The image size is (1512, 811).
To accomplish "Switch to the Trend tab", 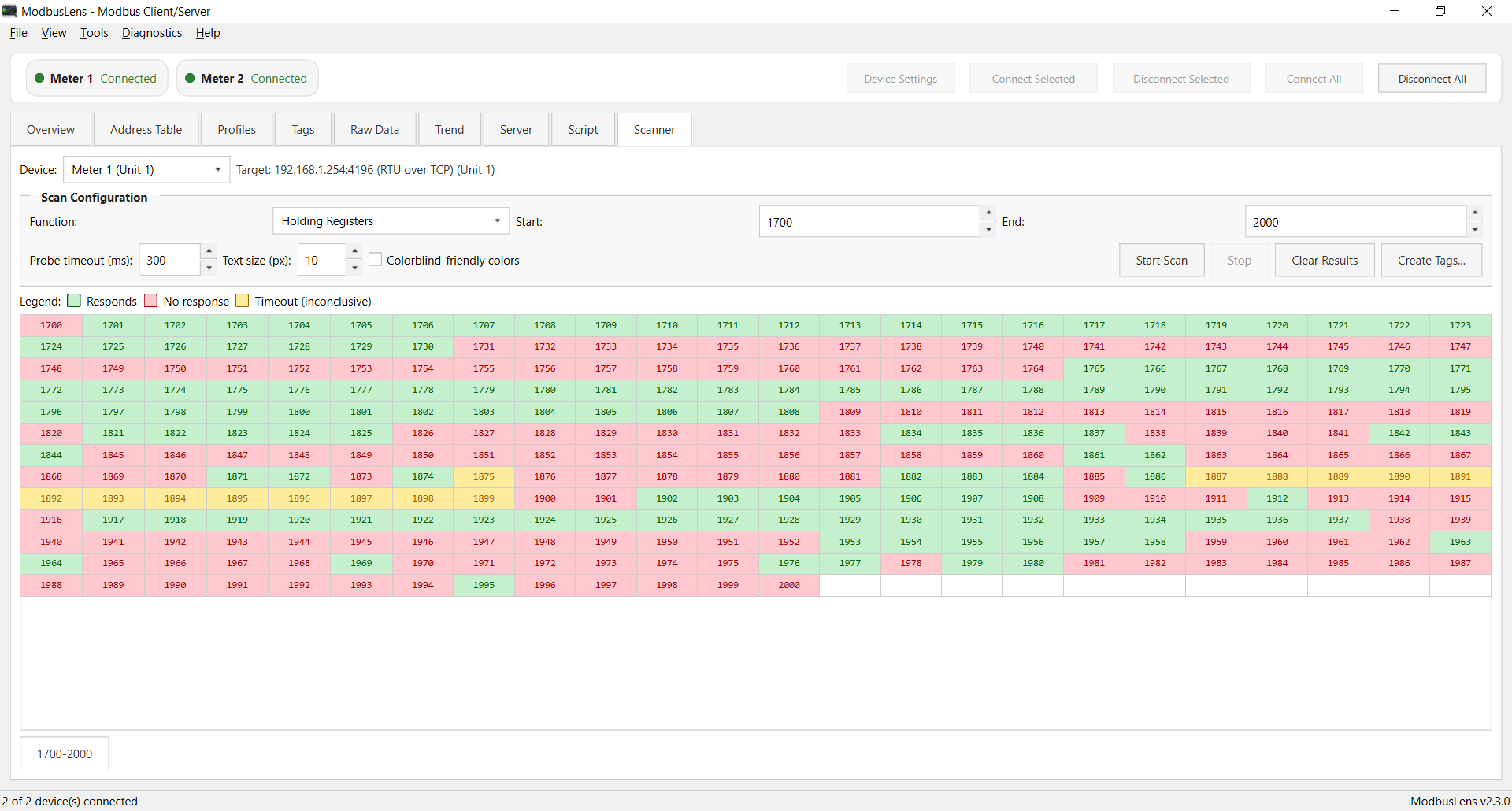I will coord(450,130).
